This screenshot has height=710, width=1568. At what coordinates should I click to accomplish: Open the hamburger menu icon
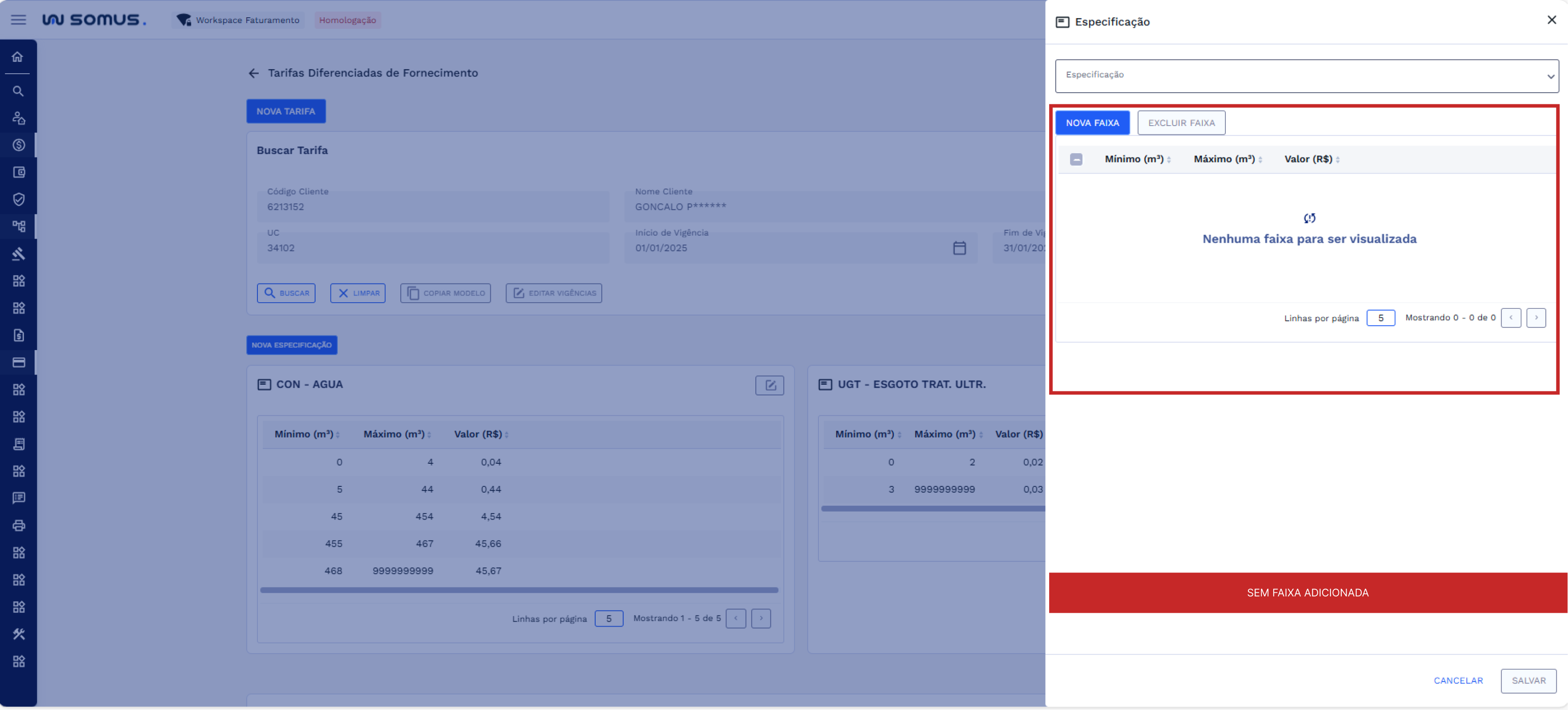18,20
